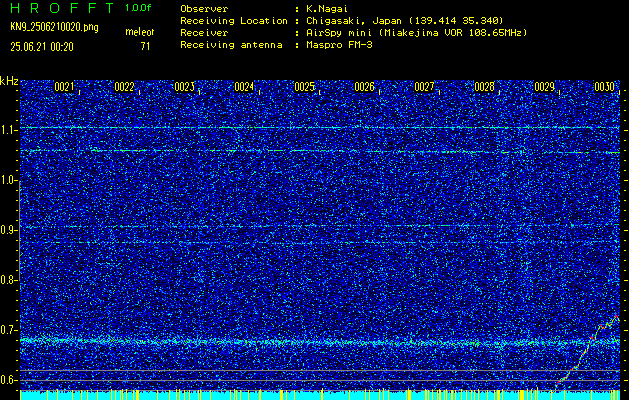The width and height of the screenshot is (629, 400).
Task: Click the cyan signal-level bar at bottom
Action: pyautogui.click(x=320, y=395)
